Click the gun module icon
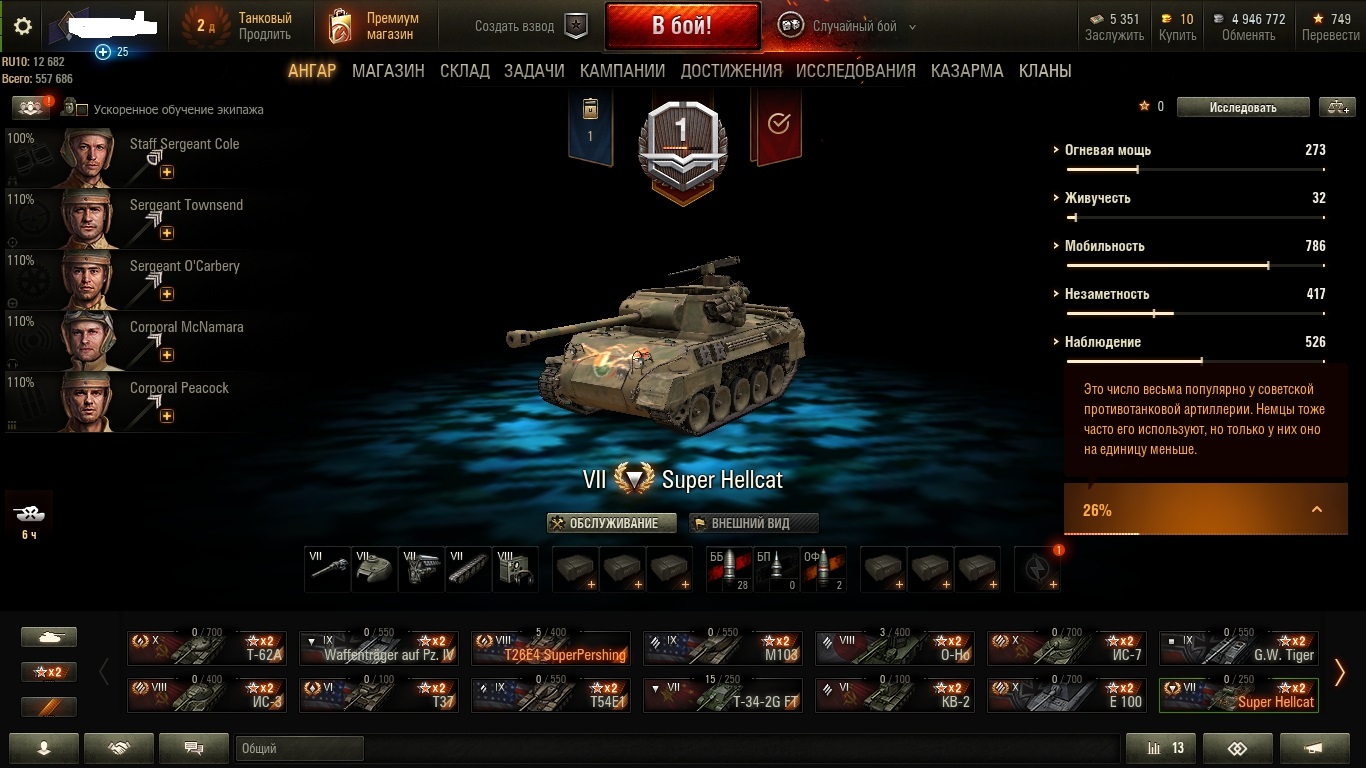 pos(328,569)
